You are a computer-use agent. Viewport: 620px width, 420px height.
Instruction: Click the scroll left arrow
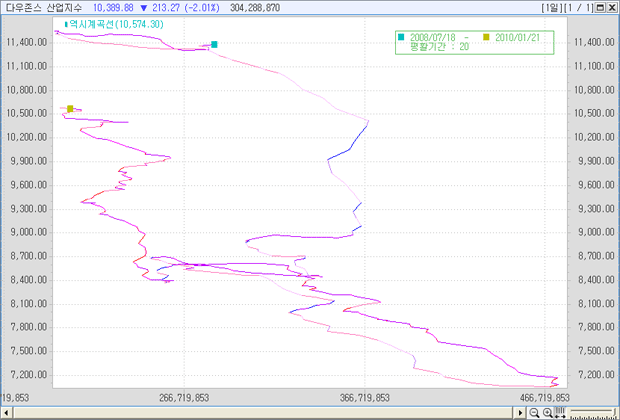tap(6, 412)
